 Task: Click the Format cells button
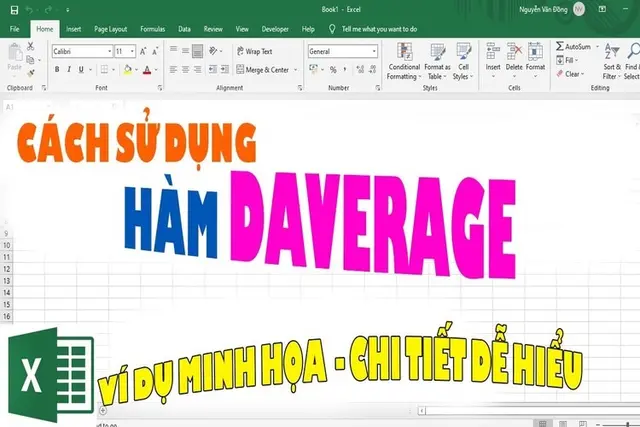[535, 60]
